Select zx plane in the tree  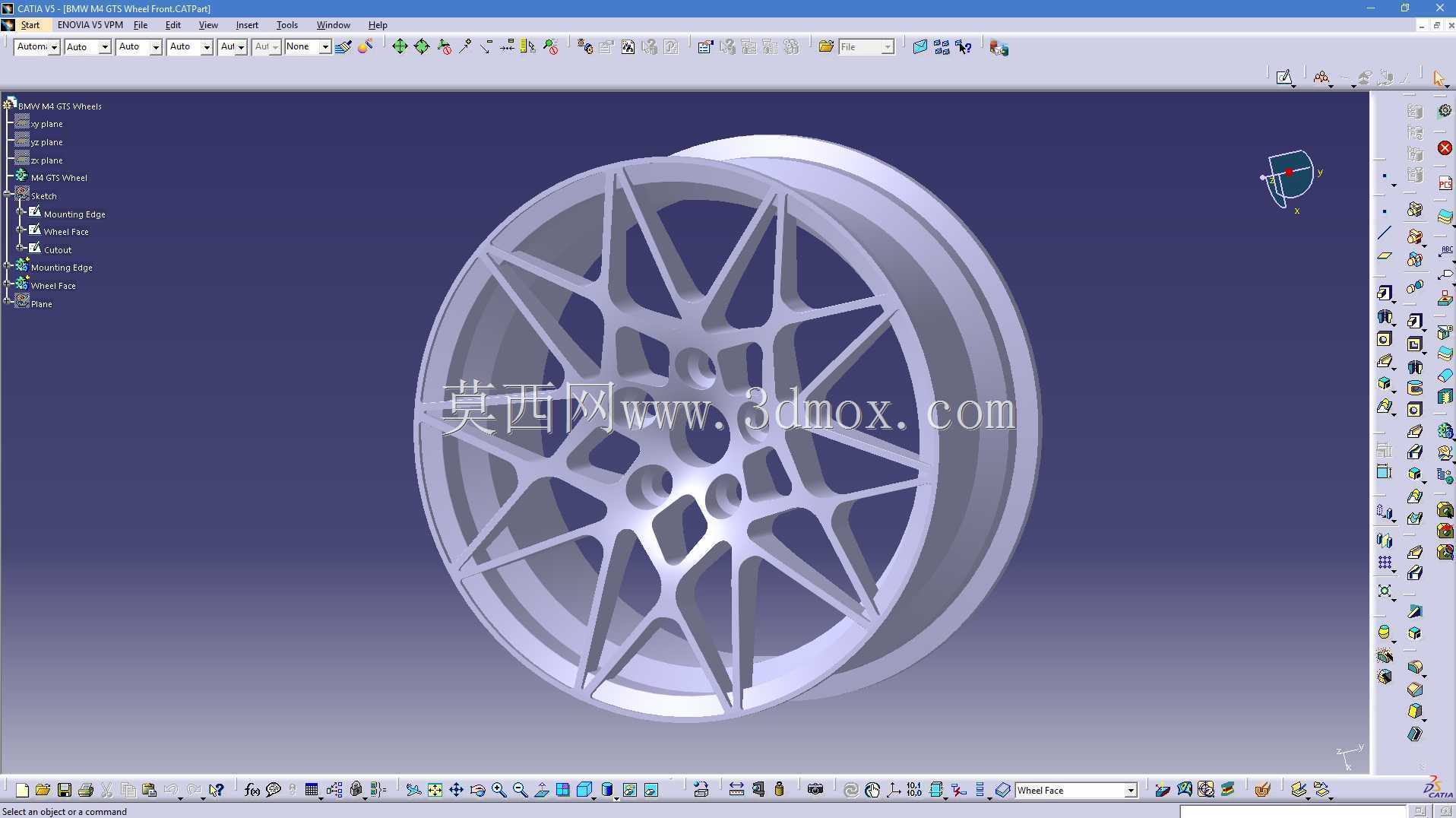47,160
